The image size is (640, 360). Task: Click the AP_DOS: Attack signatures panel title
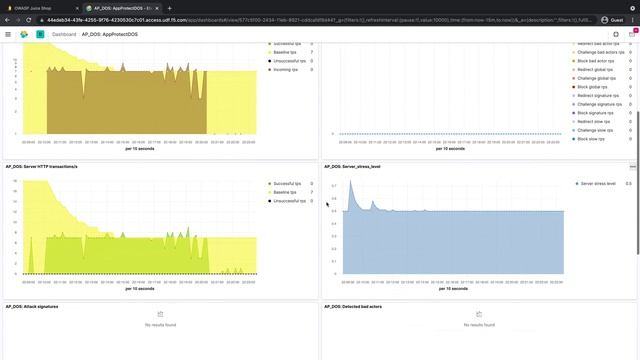click(32, 307)
